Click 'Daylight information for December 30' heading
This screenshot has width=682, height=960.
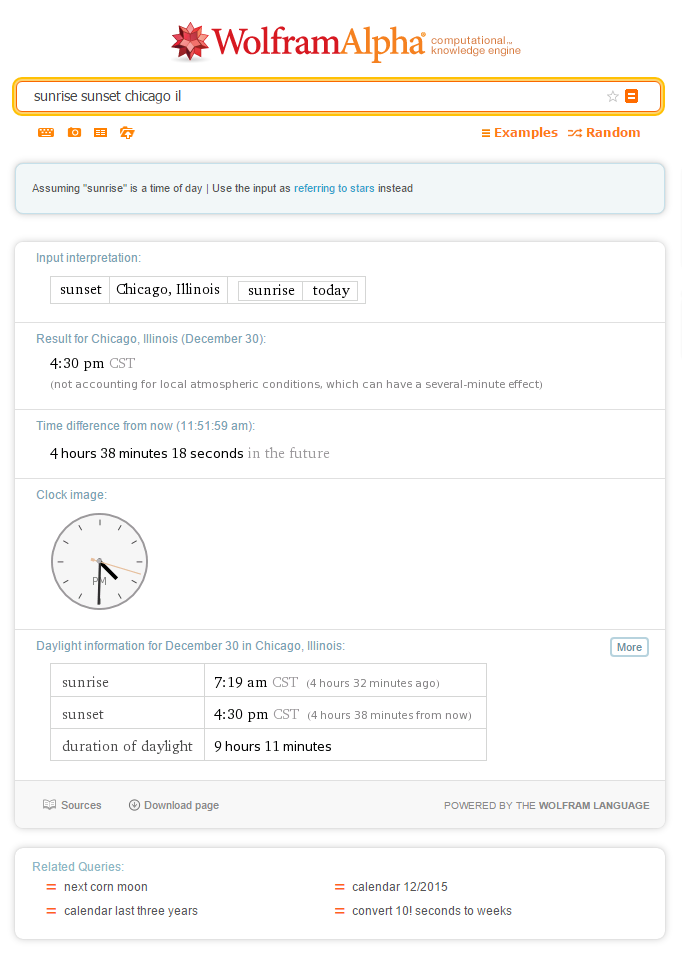pyautogui.click(x=190, y=646)
